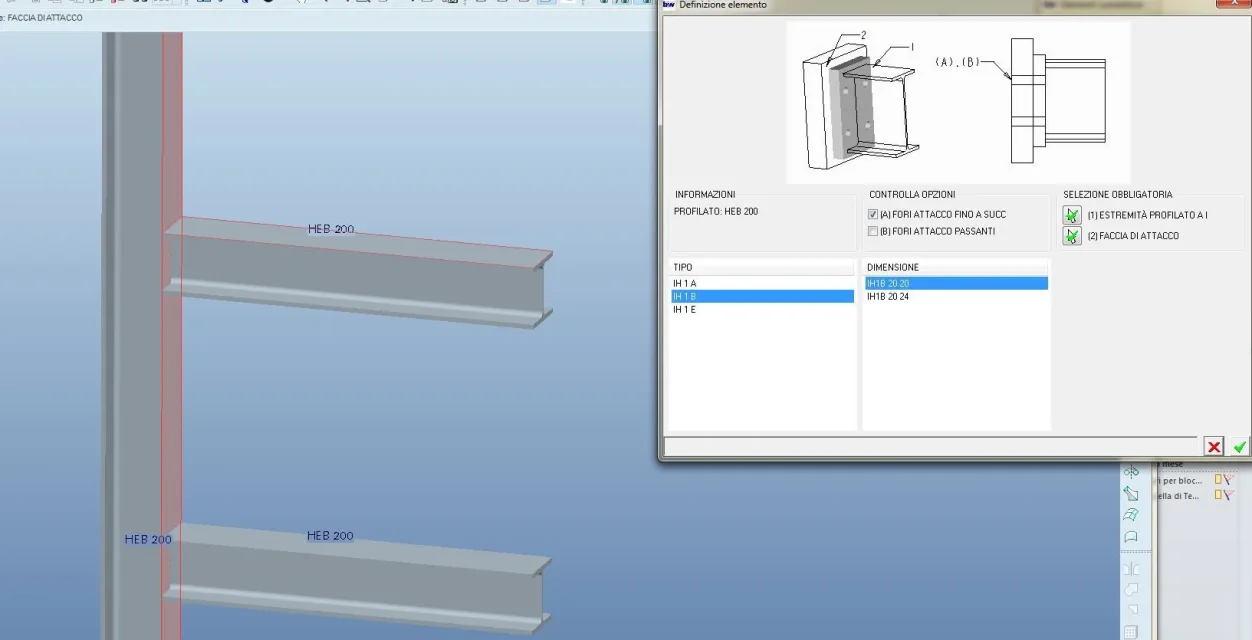
Task: Click the upper beam's HEB 200 label
Action: (331, 229)
